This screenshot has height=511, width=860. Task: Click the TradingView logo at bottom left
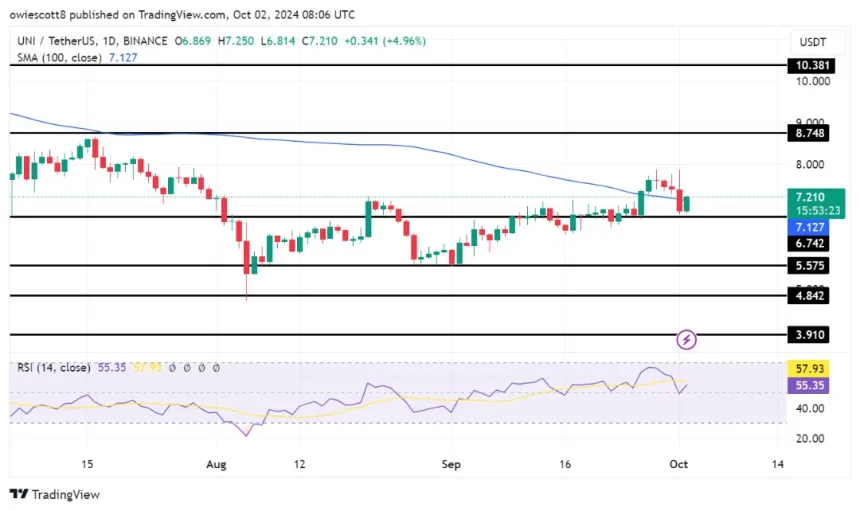59,494
